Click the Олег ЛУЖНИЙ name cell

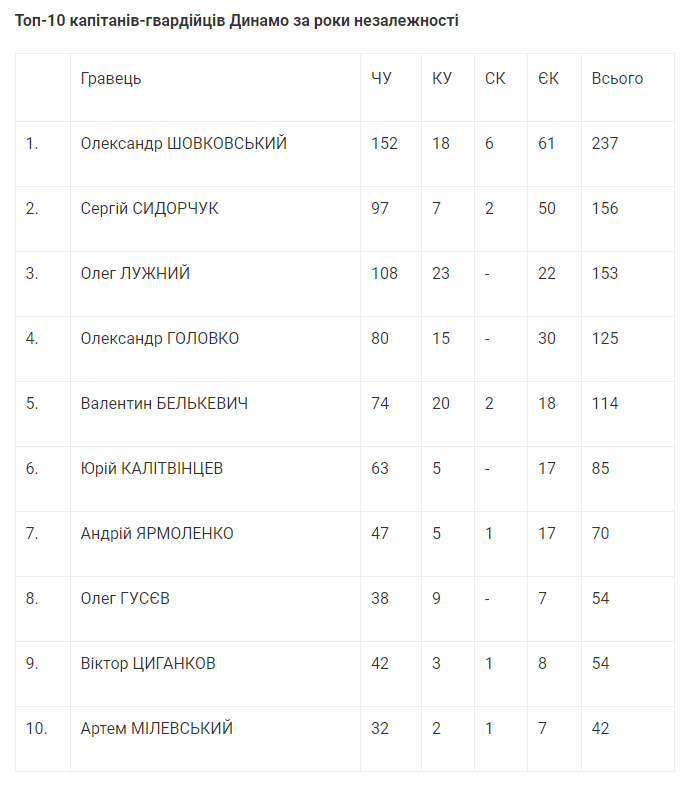tap(135, 274)
